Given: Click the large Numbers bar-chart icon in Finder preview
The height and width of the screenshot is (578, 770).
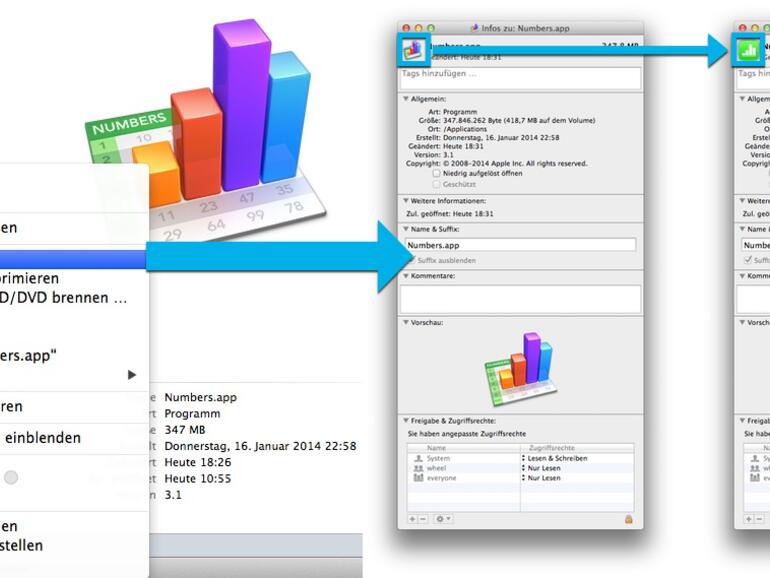Looking at the screenshot, I should pos(206,130).
